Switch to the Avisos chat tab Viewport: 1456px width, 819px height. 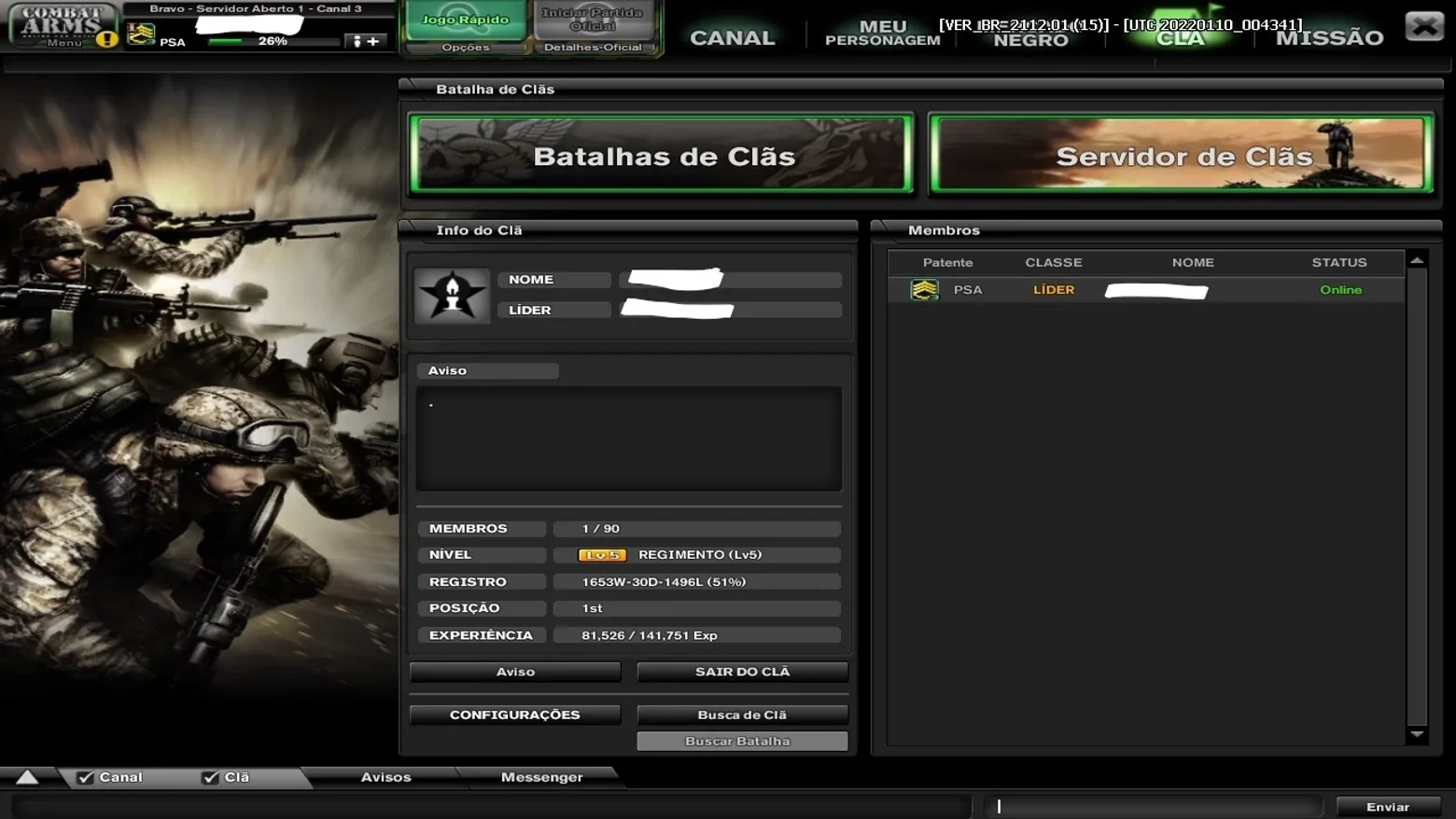coord(385,777)
